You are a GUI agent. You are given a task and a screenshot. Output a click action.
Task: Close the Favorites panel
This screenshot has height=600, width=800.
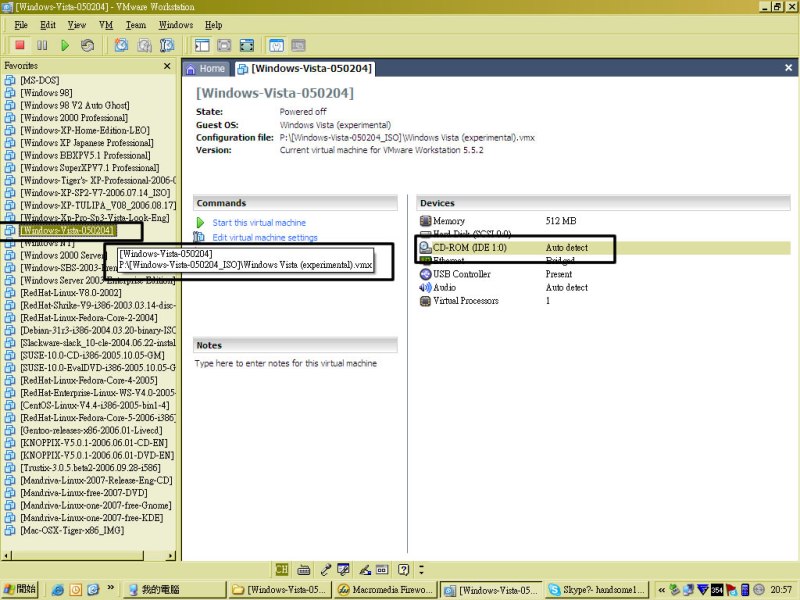click(x=167, y=66)
